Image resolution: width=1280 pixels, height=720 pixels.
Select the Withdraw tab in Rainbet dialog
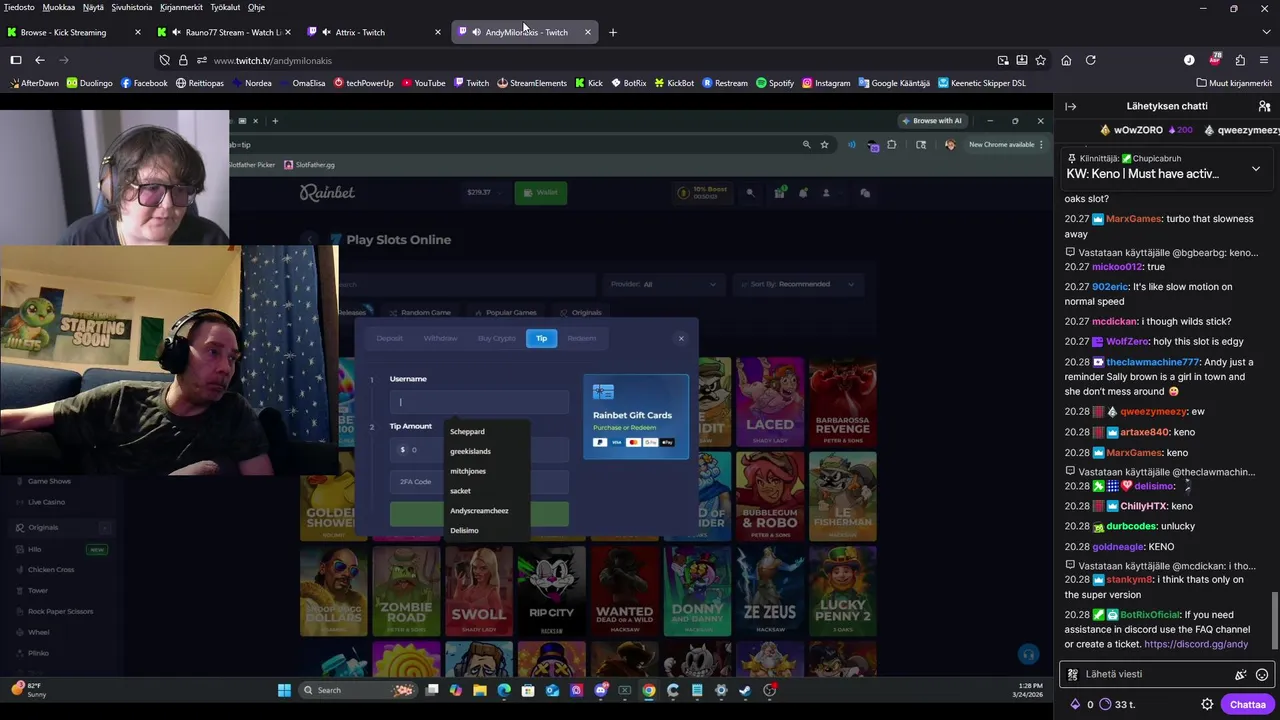(x=440, y=338)
